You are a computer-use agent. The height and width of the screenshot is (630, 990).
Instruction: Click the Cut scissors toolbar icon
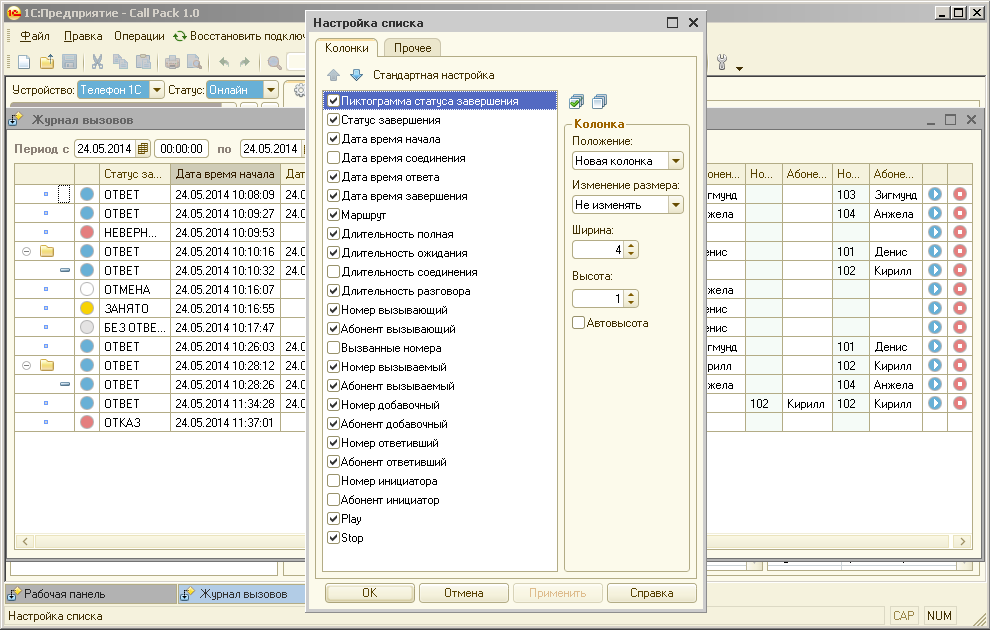pyautogui.click(x=97, y=62)
